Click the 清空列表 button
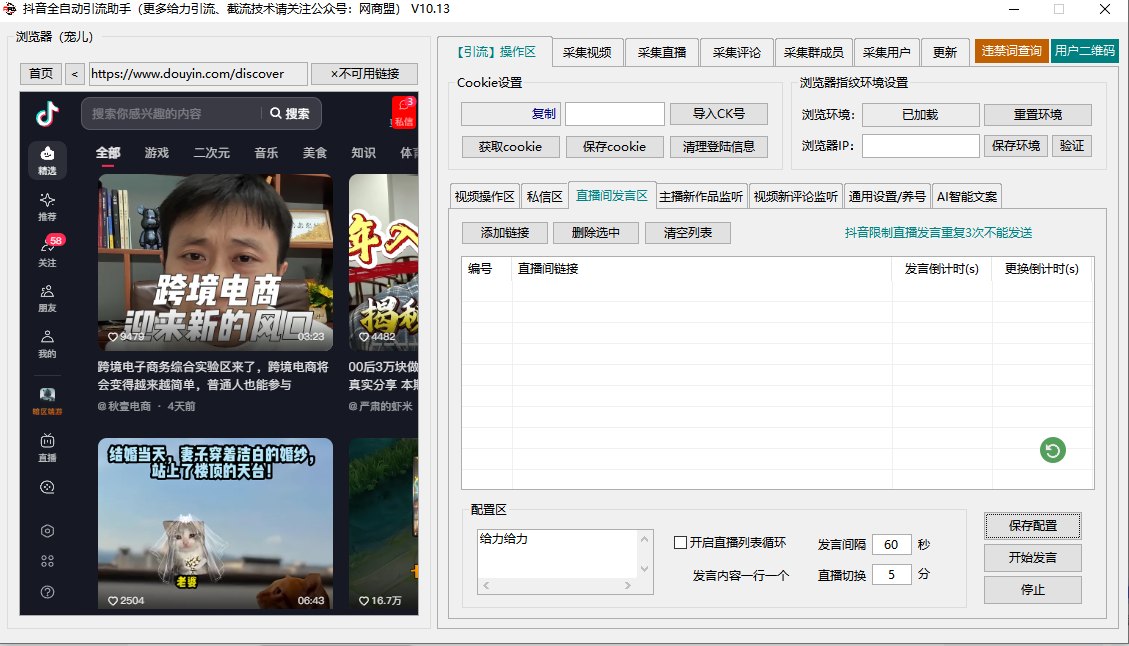This screenshot has height=646, width=1129. pyautogui.click(x=688, y=233)
